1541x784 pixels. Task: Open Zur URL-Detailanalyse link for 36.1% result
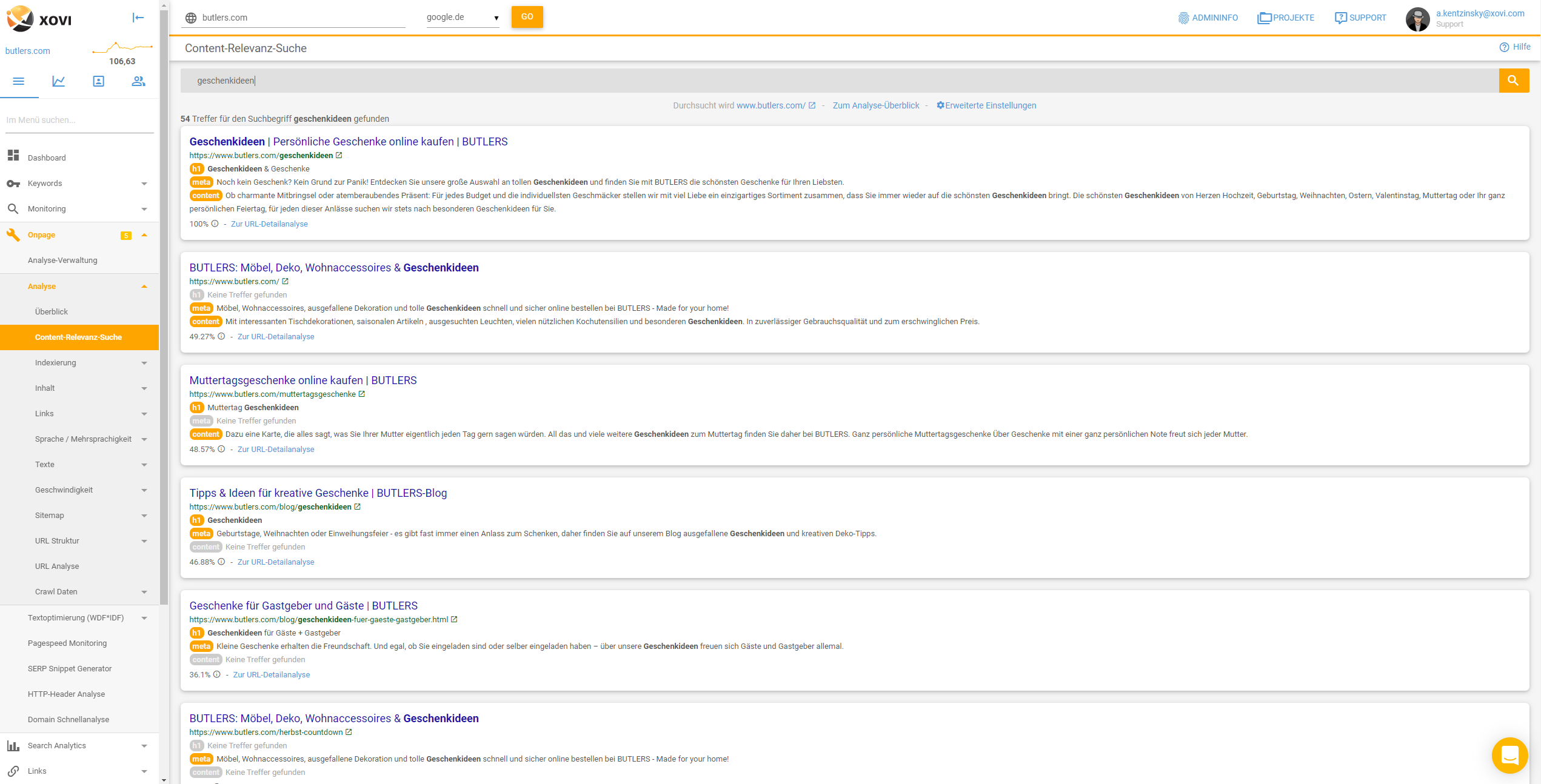pyautogui.click(x=271, y=675)
